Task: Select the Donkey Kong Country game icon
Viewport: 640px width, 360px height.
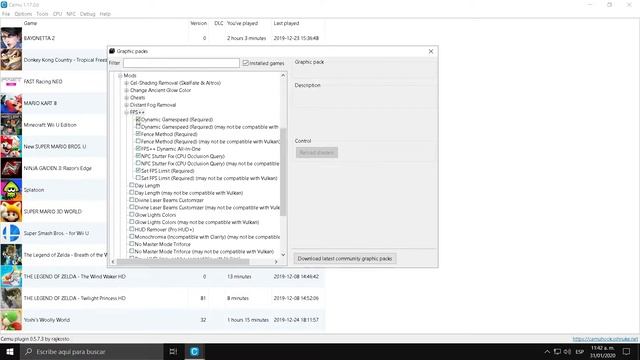Action: (11, 60)
